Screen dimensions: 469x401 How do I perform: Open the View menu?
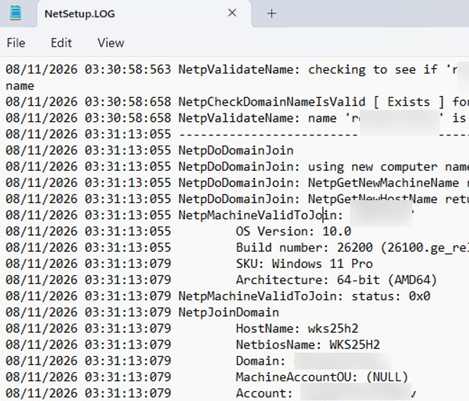click(x=111, y=43)
